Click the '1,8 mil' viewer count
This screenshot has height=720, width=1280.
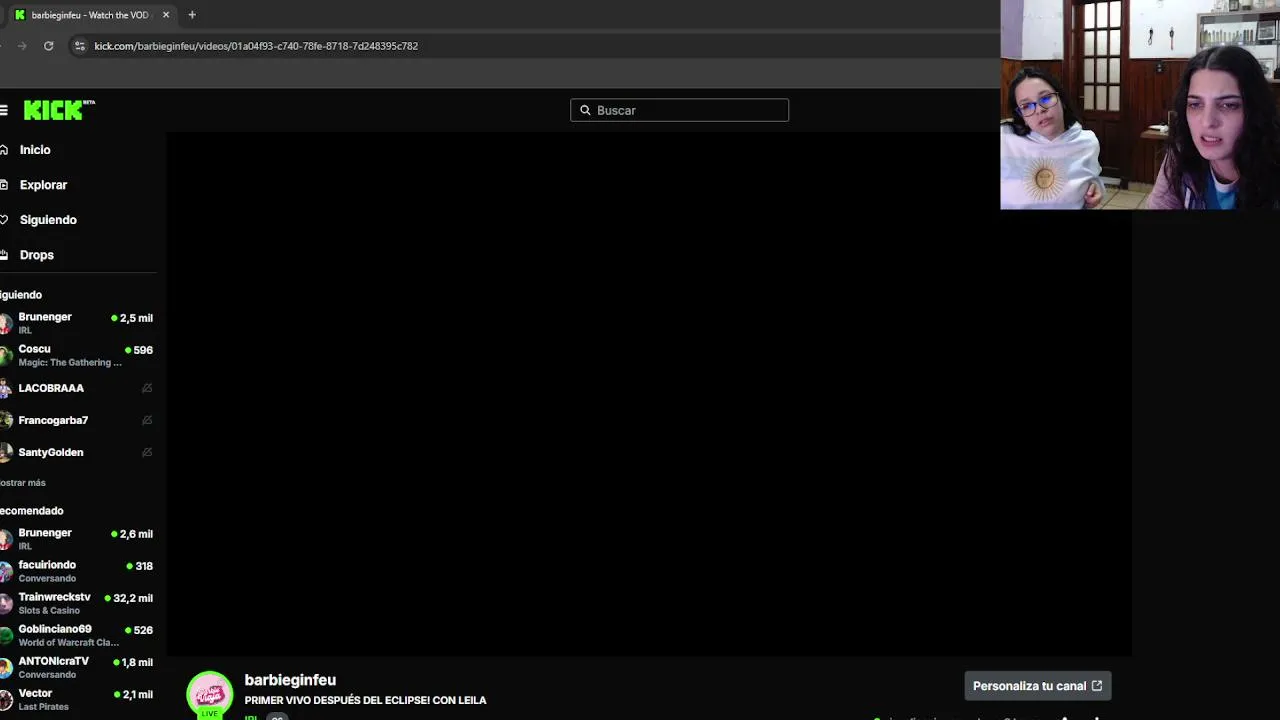coord(137,662)
